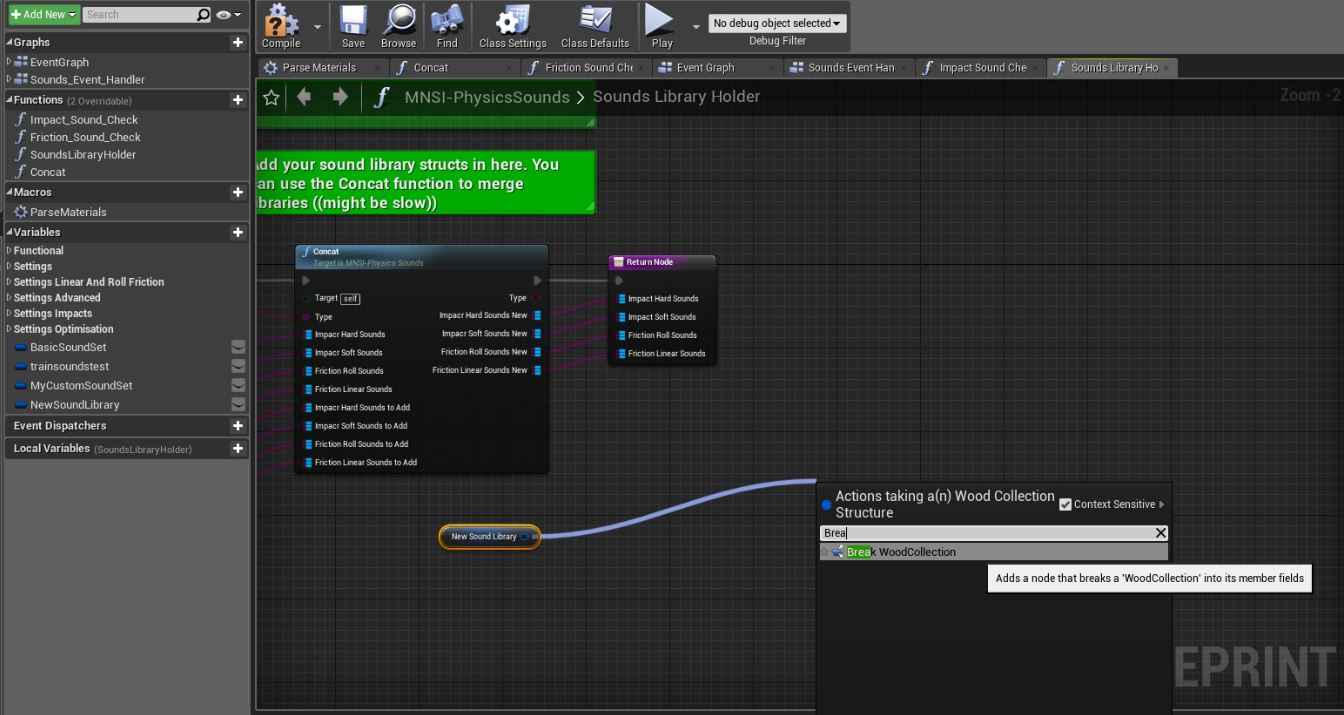Expand the Settings Impacts variable category
This screenshot has height=715, width=1344.
[x=53, y=313]
